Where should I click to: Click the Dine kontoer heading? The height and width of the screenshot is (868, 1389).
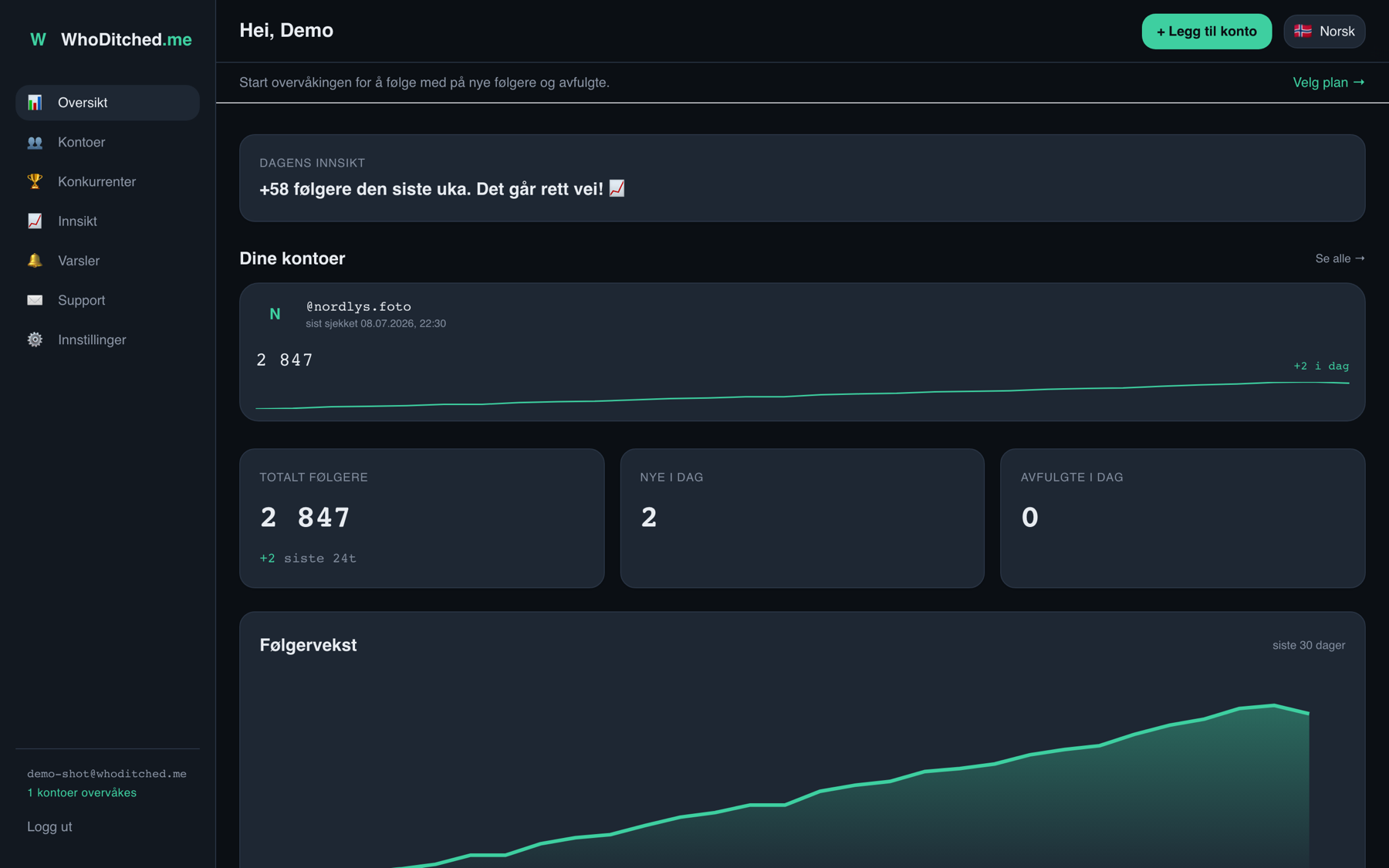pos(292,258)
